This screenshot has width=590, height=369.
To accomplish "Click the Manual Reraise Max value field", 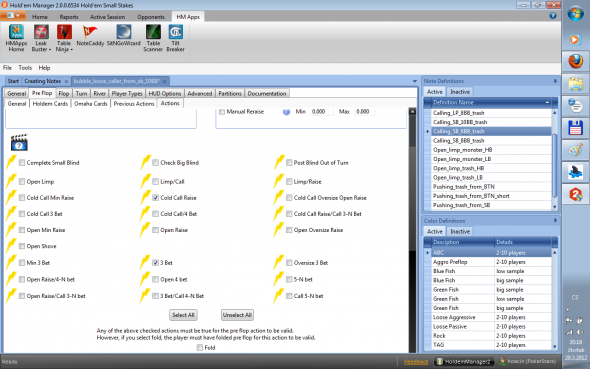I will 365,112.
